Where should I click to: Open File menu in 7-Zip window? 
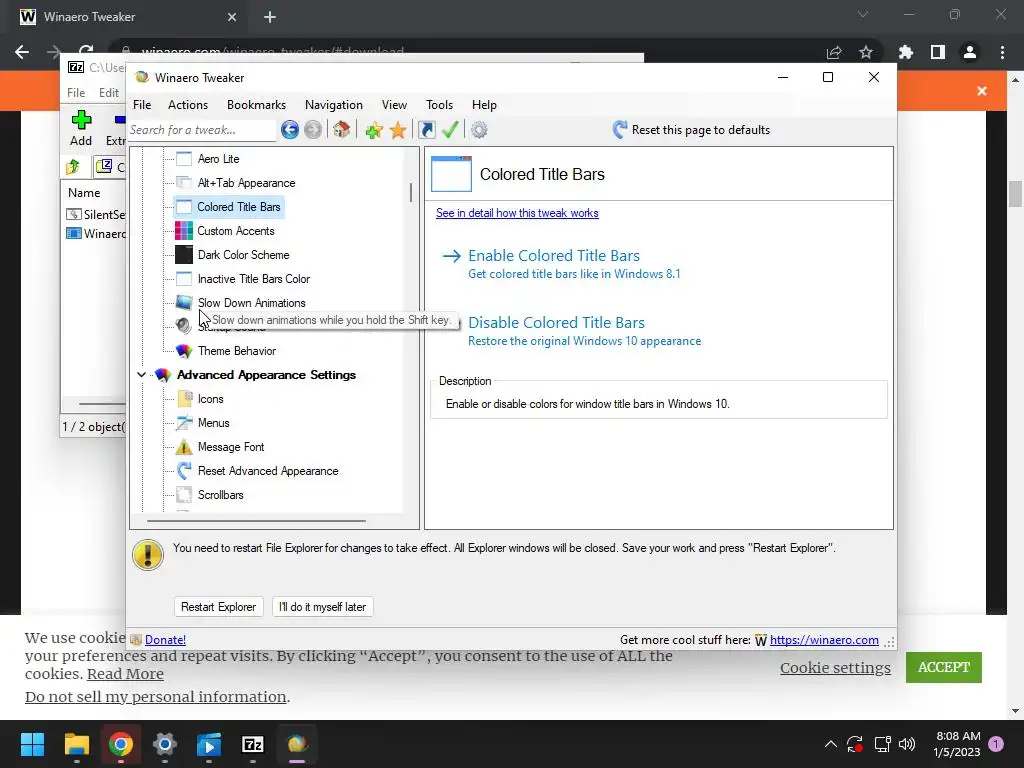tap(76, 93)
